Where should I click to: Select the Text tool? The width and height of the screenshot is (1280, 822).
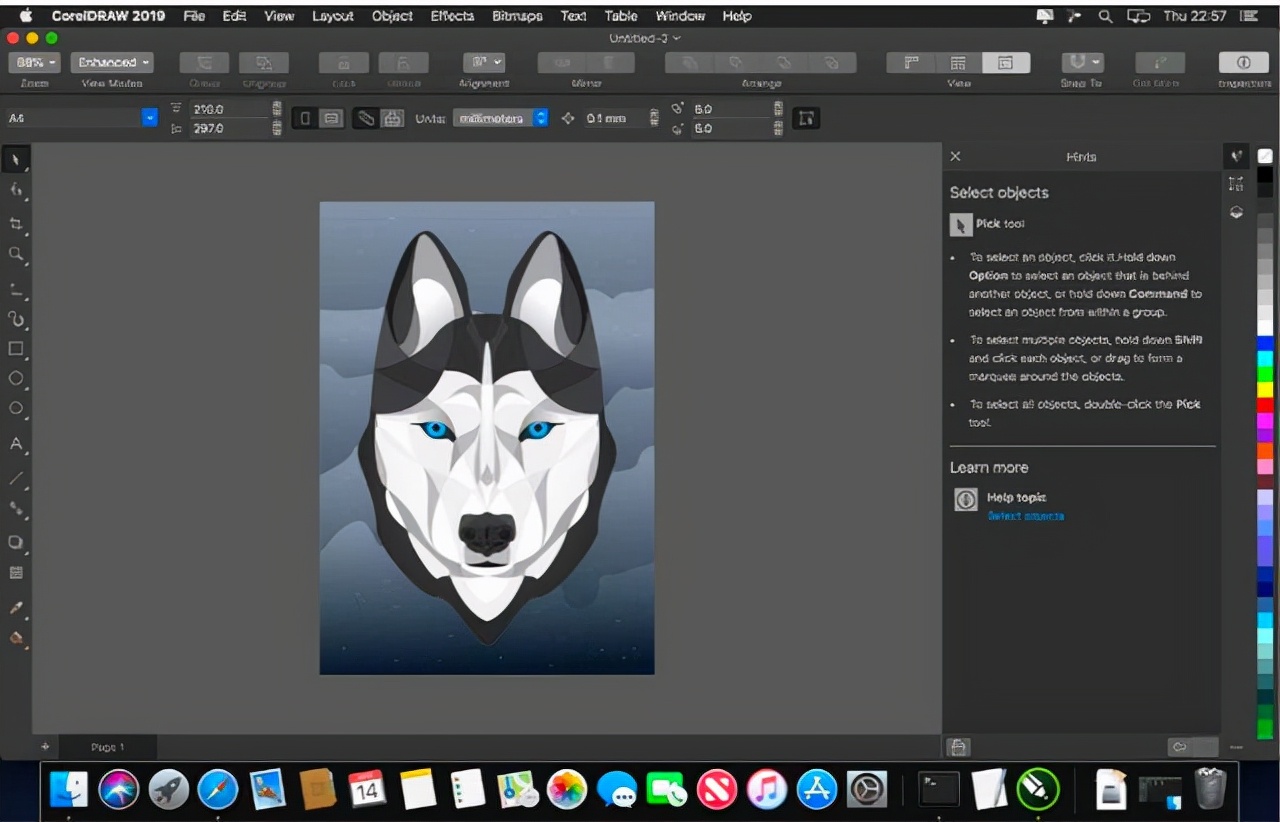16,444
